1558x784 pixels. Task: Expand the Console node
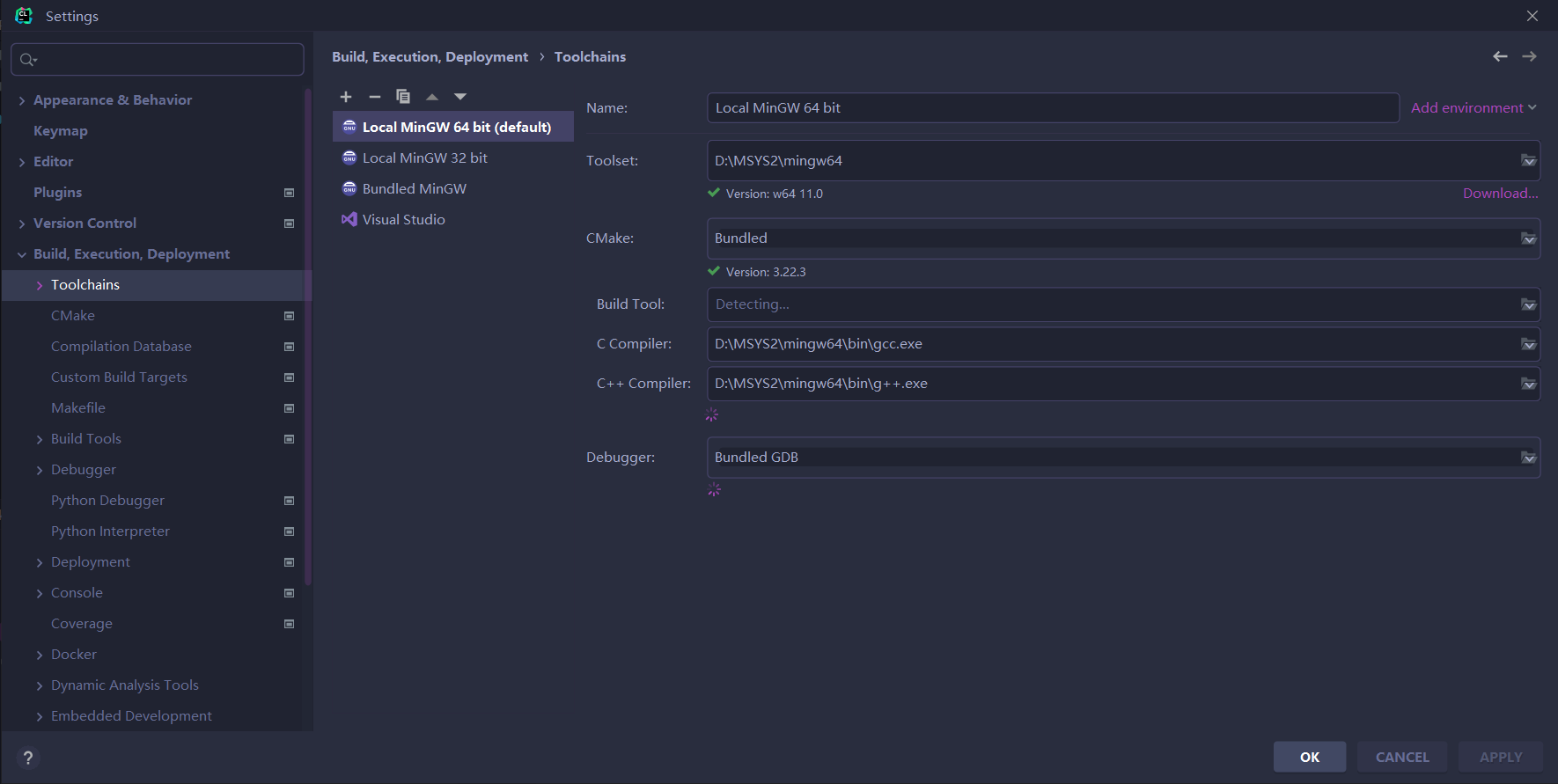pyautogui.click(x=39, y=593)
